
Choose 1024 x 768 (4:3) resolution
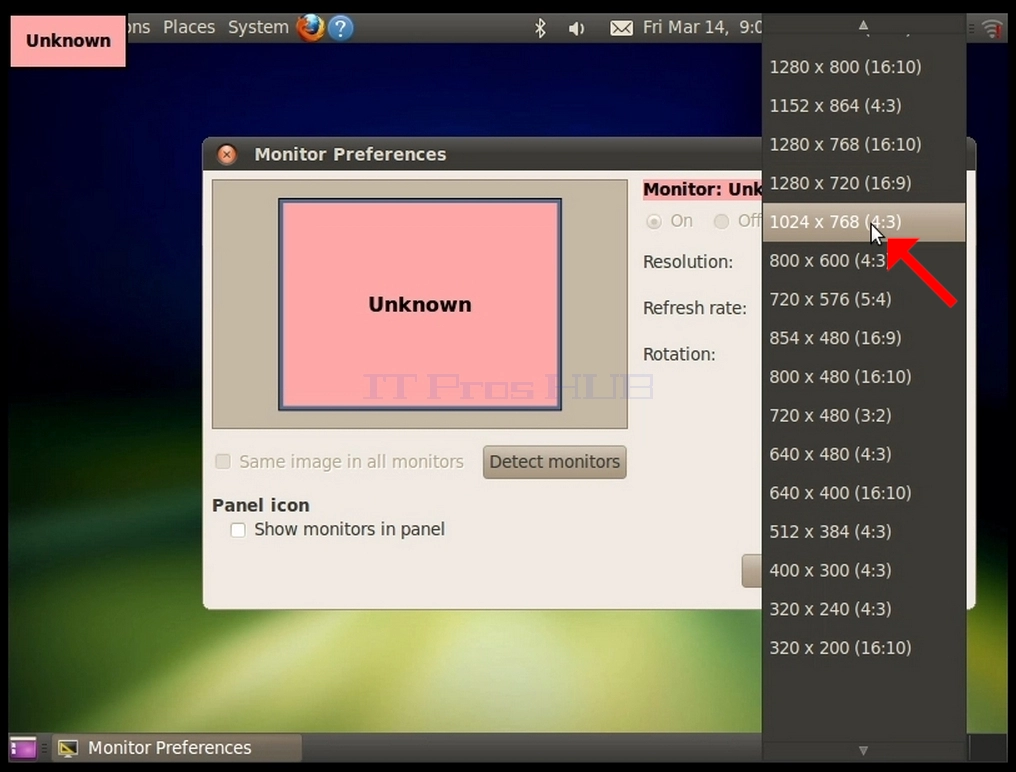point(864,222)
